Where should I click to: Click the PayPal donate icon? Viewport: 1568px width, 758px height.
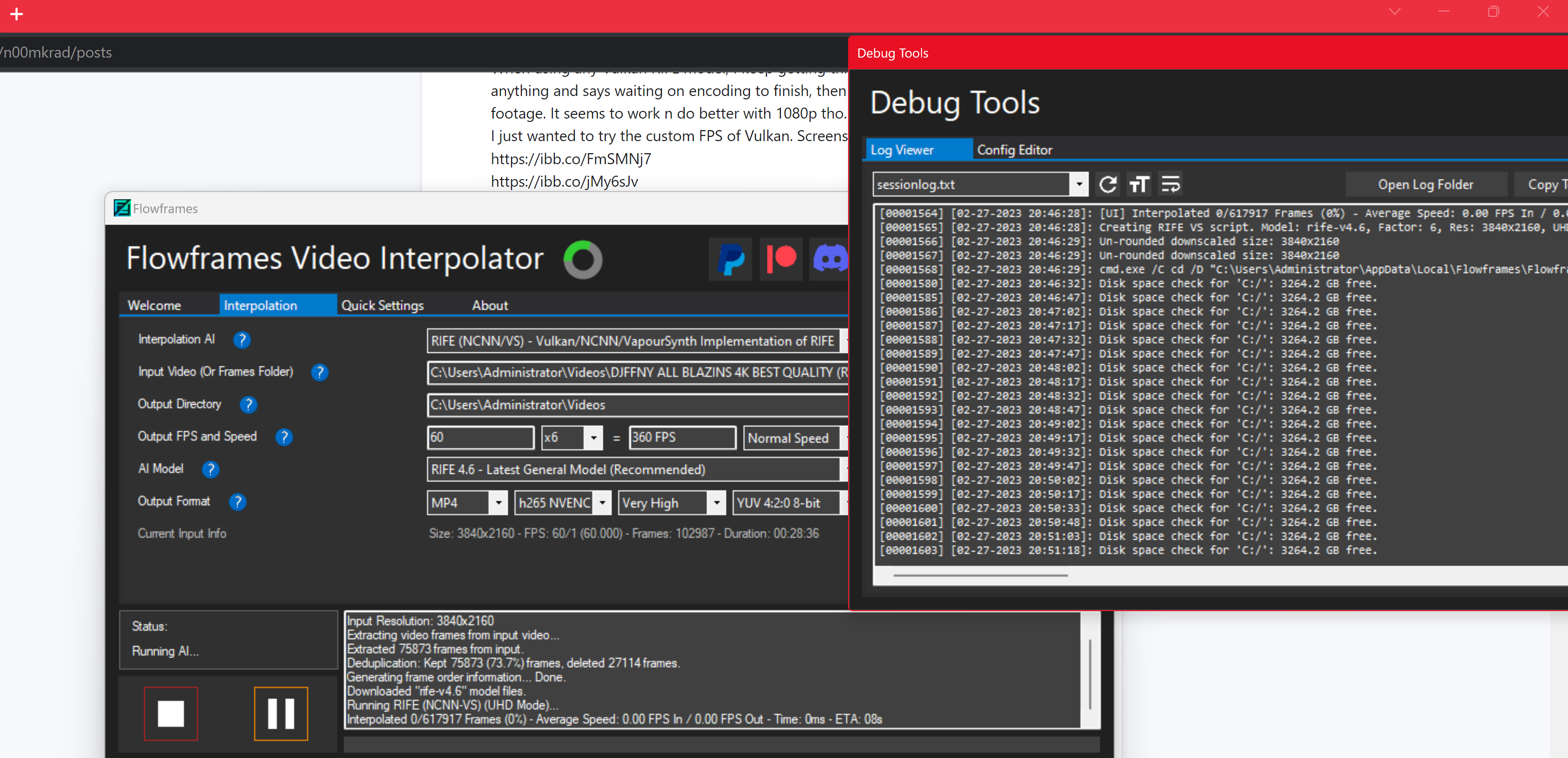730,259
